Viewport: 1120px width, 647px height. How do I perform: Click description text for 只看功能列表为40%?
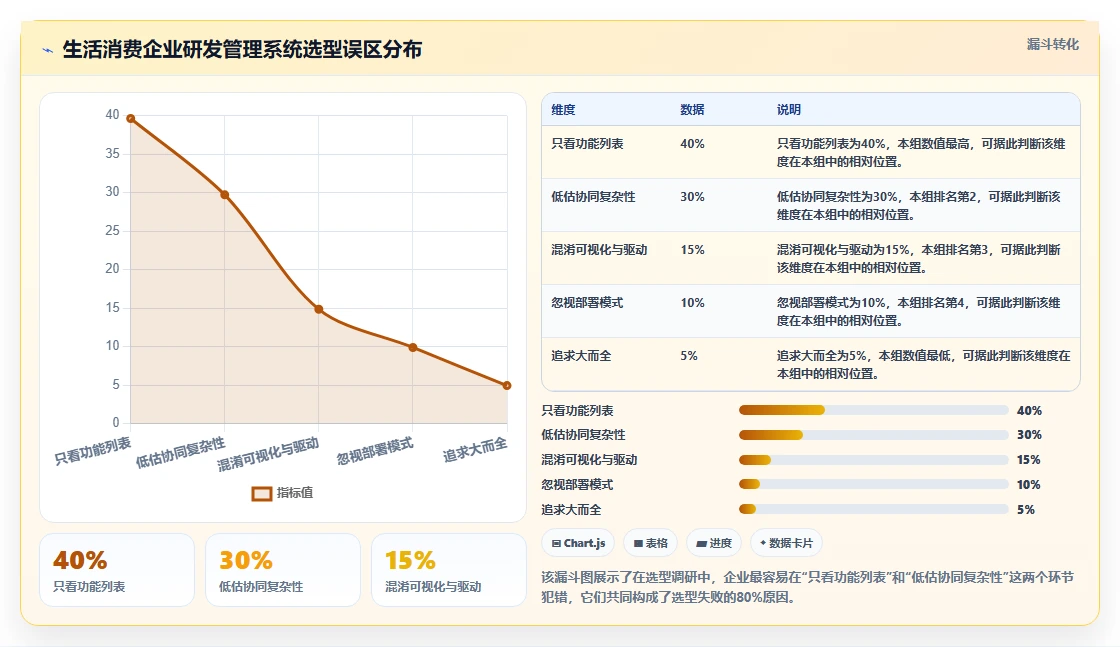tap(921, 152)
